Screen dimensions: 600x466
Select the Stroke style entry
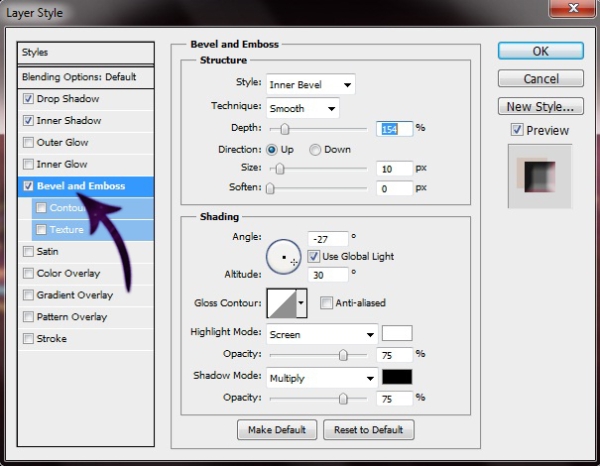pyautogui.click(x=51, y=339)
